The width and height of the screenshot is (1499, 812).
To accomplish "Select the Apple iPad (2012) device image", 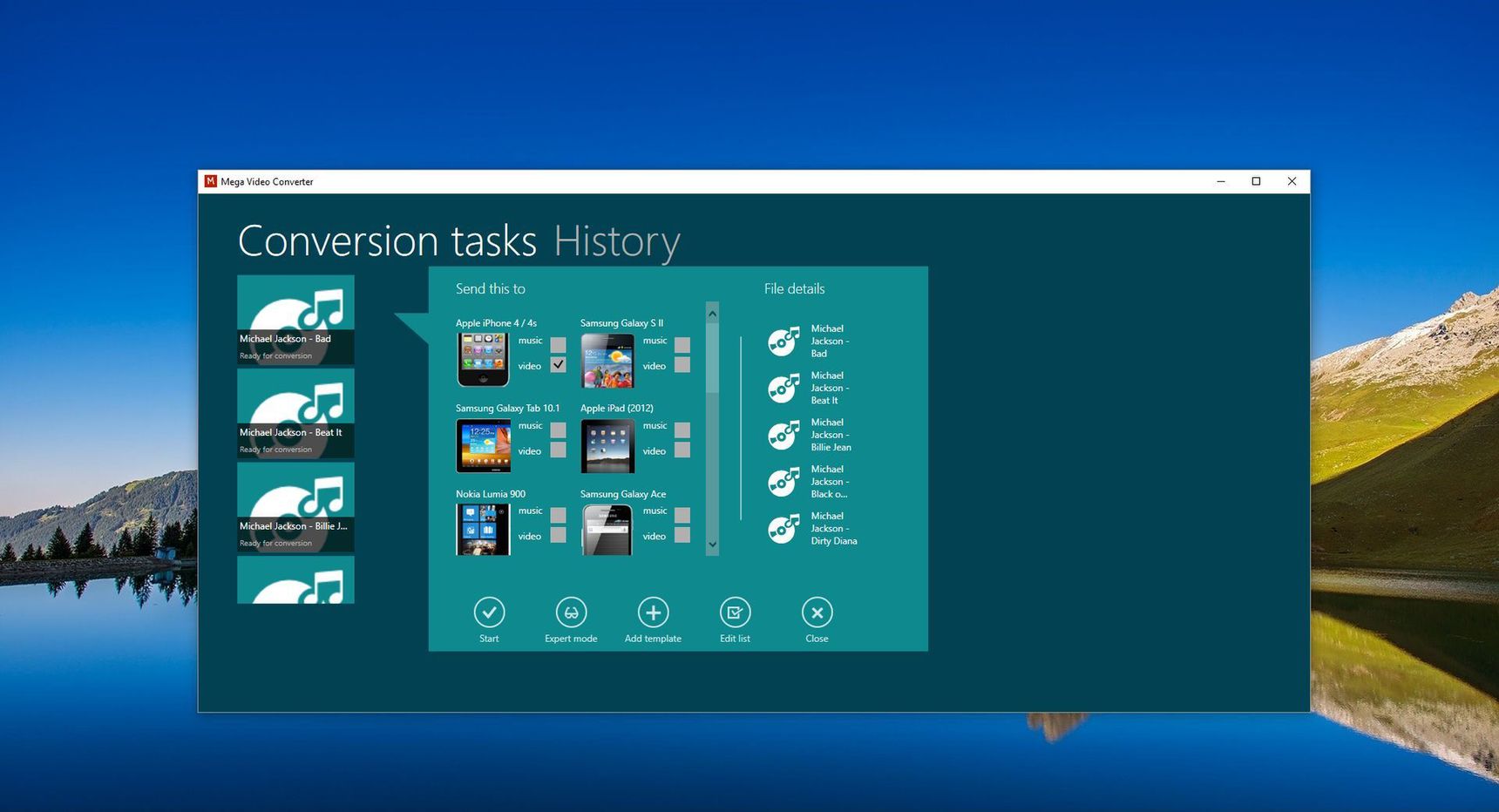I will pos(607,445).
